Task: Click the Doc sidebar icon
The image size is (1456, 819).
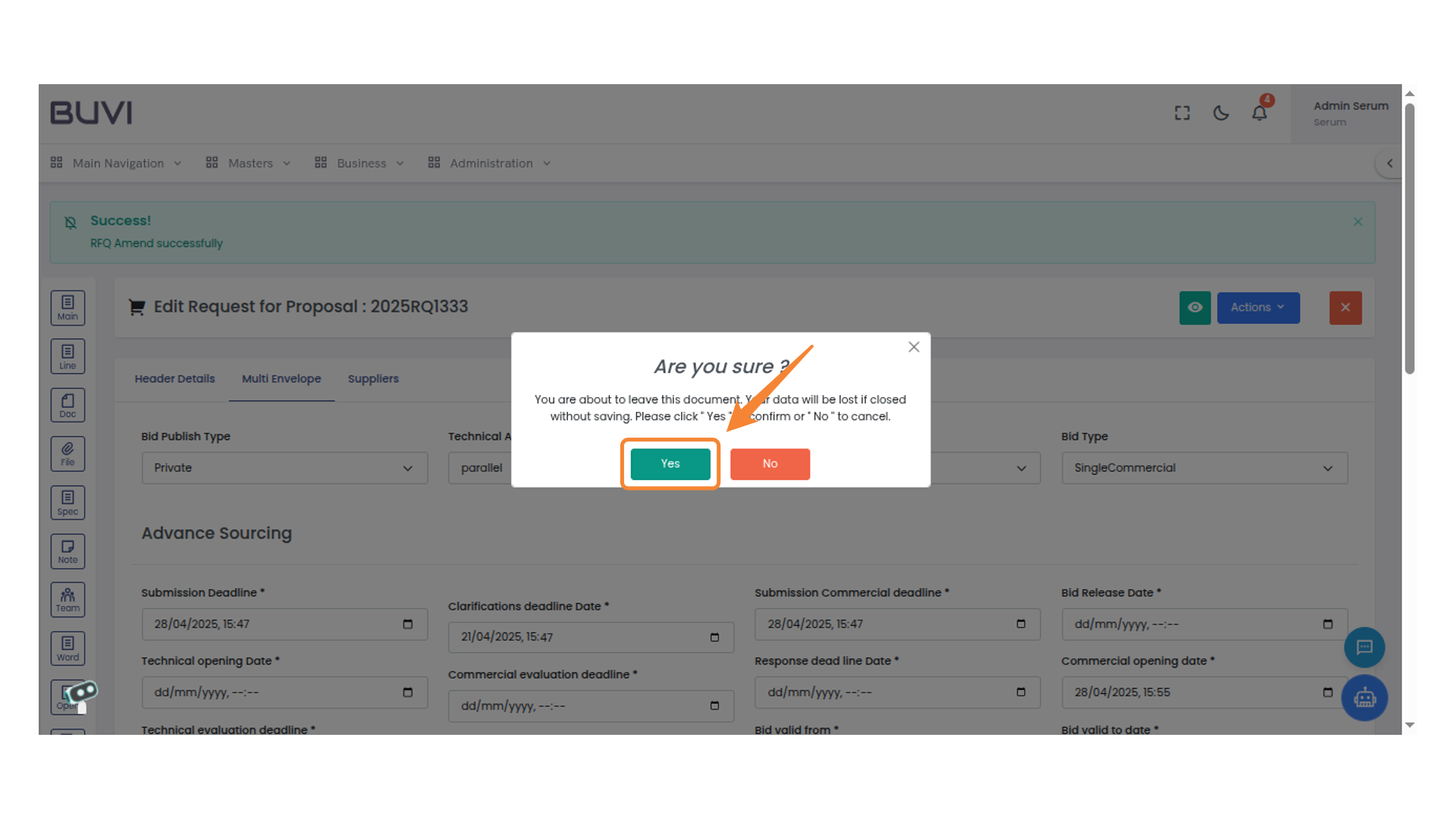Action: (67, 404)
